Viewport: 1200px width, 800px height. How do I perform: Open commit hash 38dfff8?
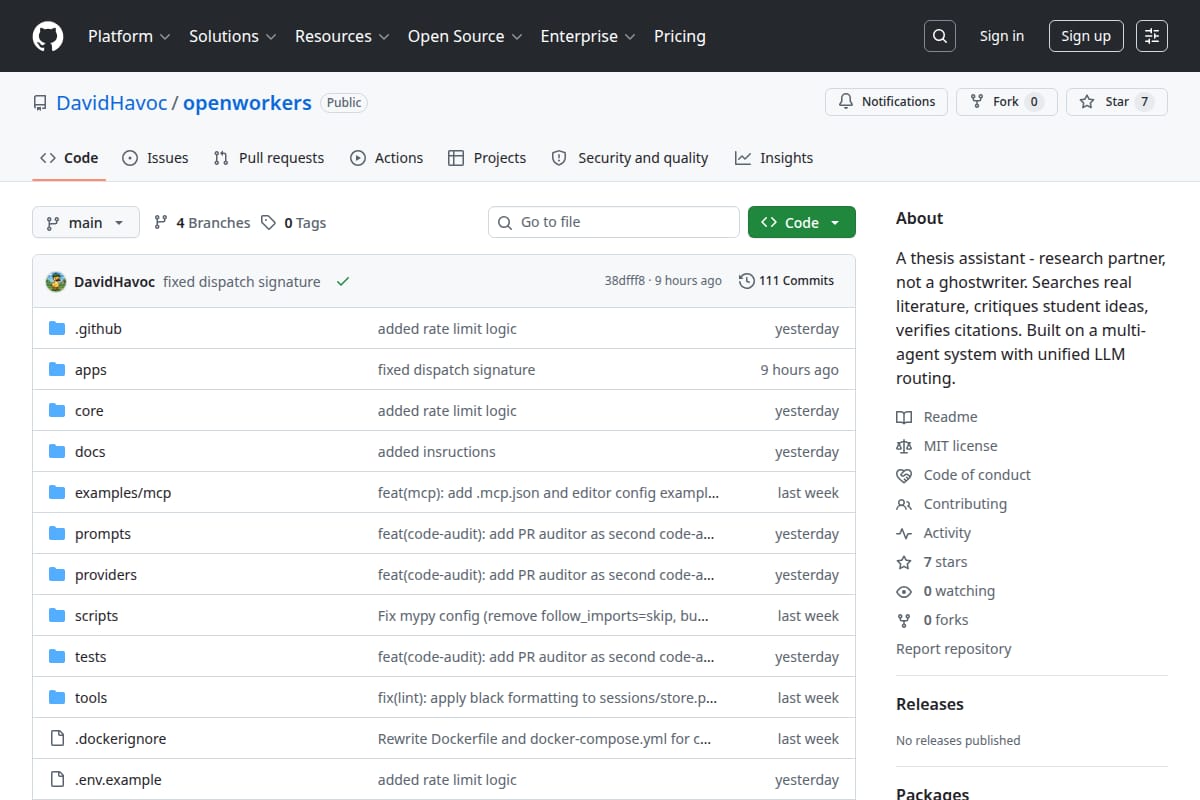click(x=625, y=281)
